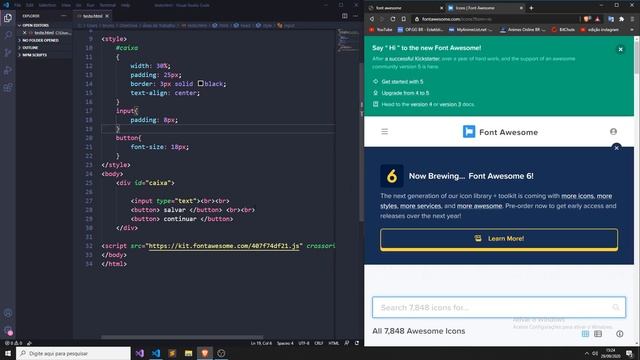Click the Brave Shields lion icon

coord(587,19)
